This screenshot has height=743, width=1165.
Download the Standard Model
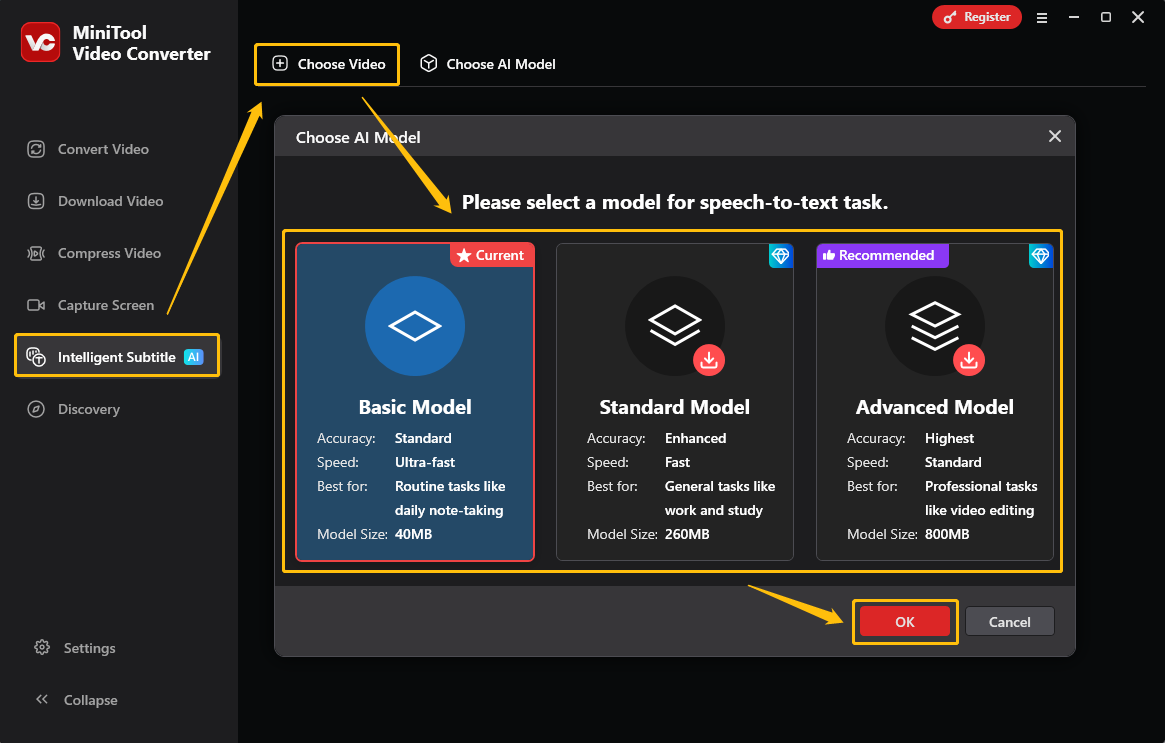(709, 359)
